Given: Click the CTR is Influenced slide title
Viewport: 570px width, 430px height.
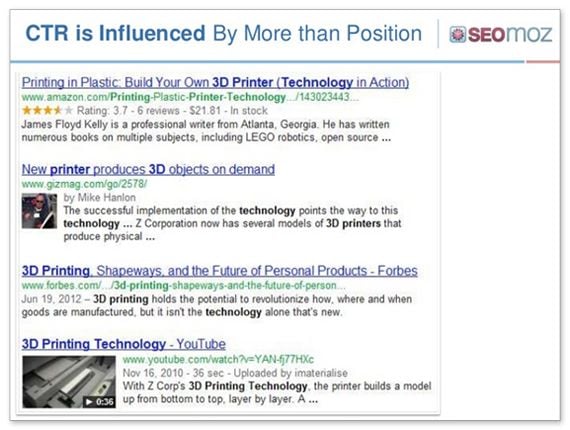Looking at the screenshot, I should tap(224, 33).
